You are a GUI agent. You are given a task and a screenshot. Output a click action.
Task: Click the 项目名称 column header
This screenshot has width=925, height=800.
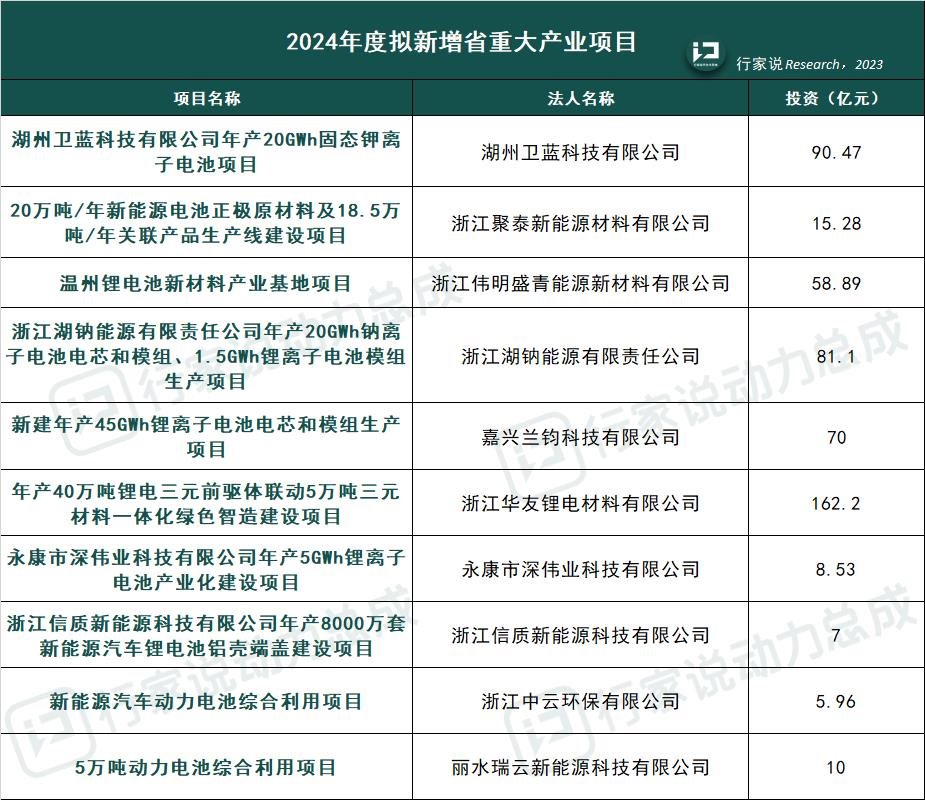tap(206, 98)
